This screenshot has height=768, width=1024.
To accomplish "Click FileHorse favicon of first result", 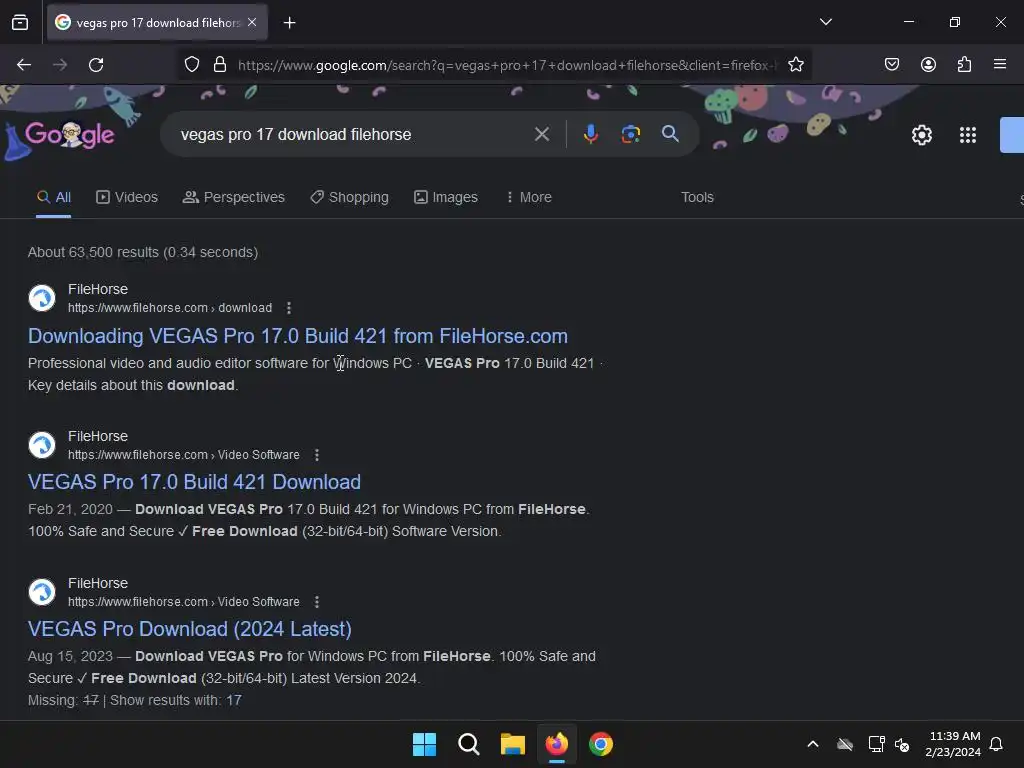I will point(42,298).
